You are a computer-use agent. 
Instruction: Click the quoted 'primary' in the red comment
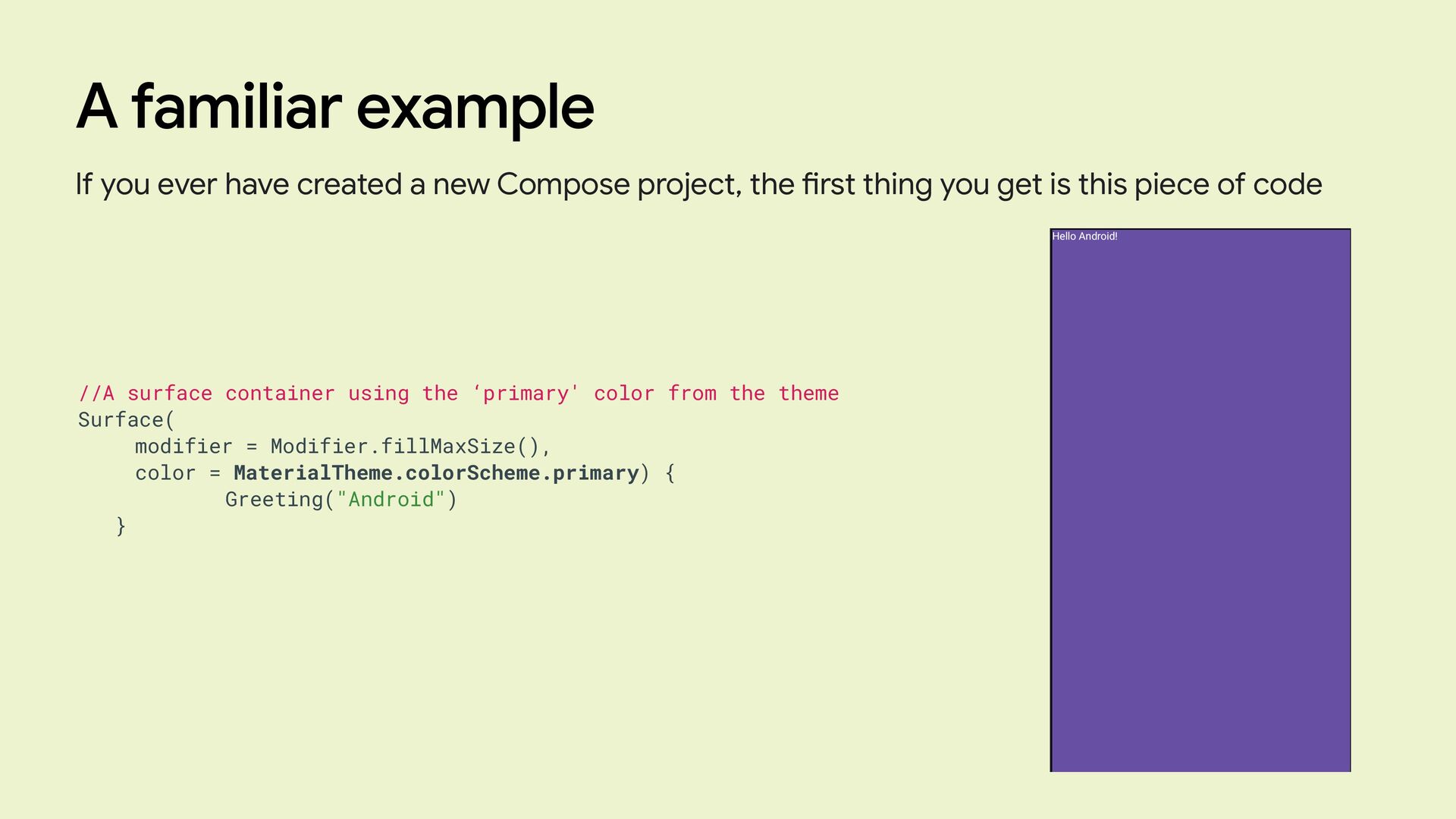pyautogui.click(x=526, y=394)
